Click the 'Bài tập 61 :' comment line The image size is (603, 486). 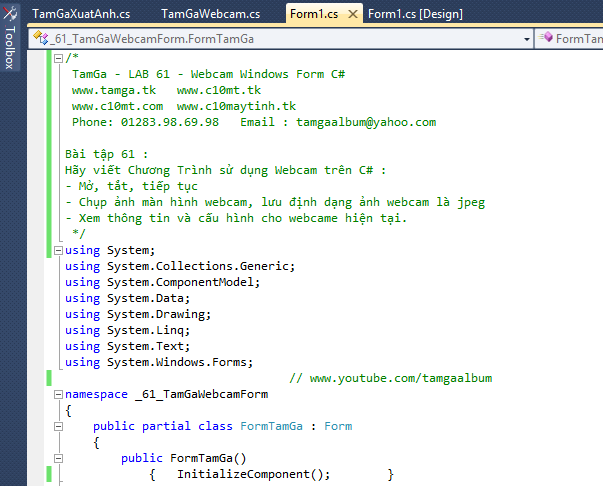click(107, 155)
